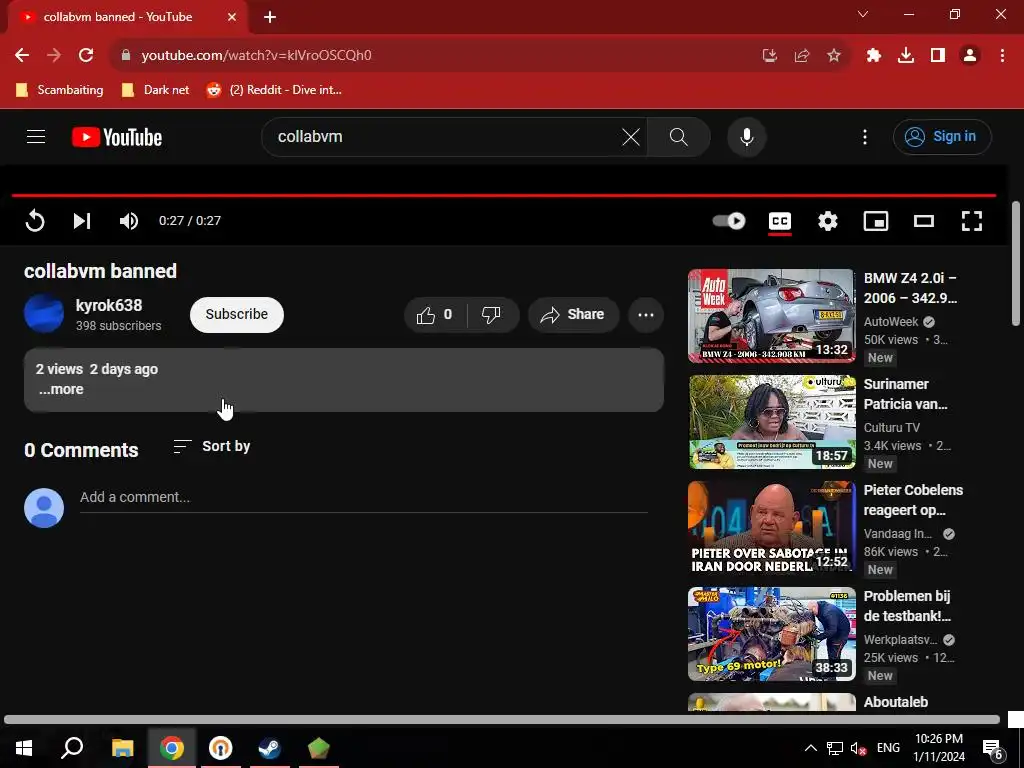Share the video

(573, 315)
